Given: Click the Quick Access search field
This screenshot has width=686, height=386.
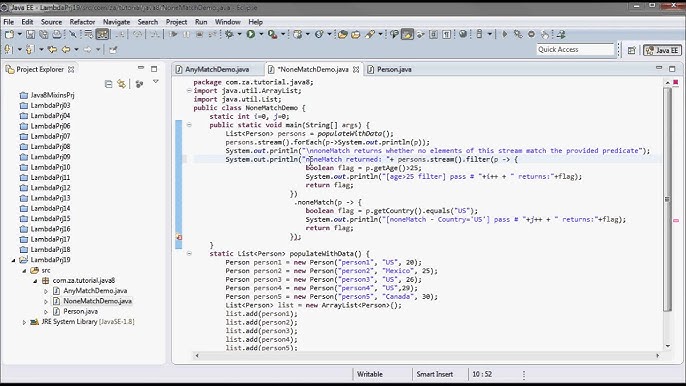Looking at the screenshot, I should 575,49.
